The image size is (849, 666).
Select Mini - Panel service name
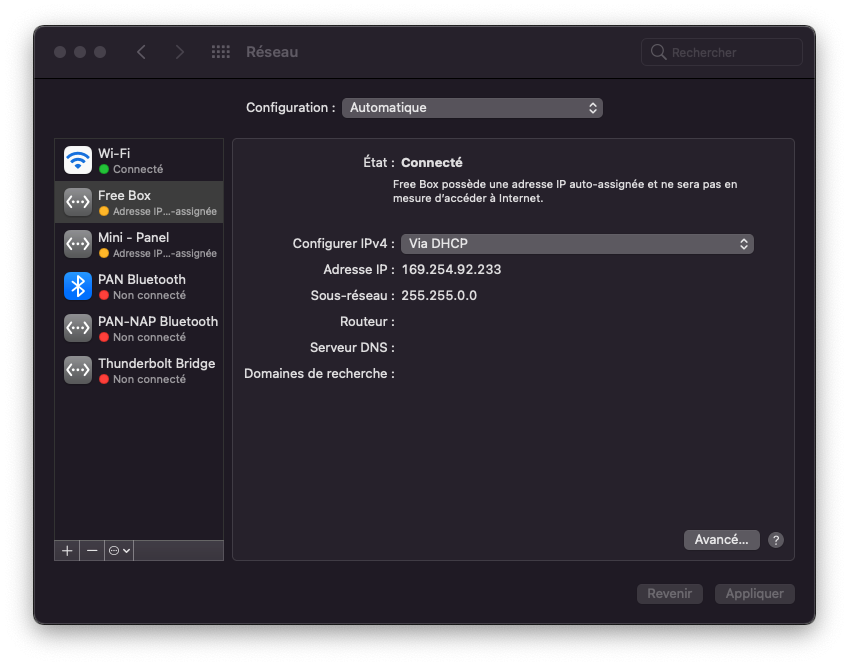point(134,238)
